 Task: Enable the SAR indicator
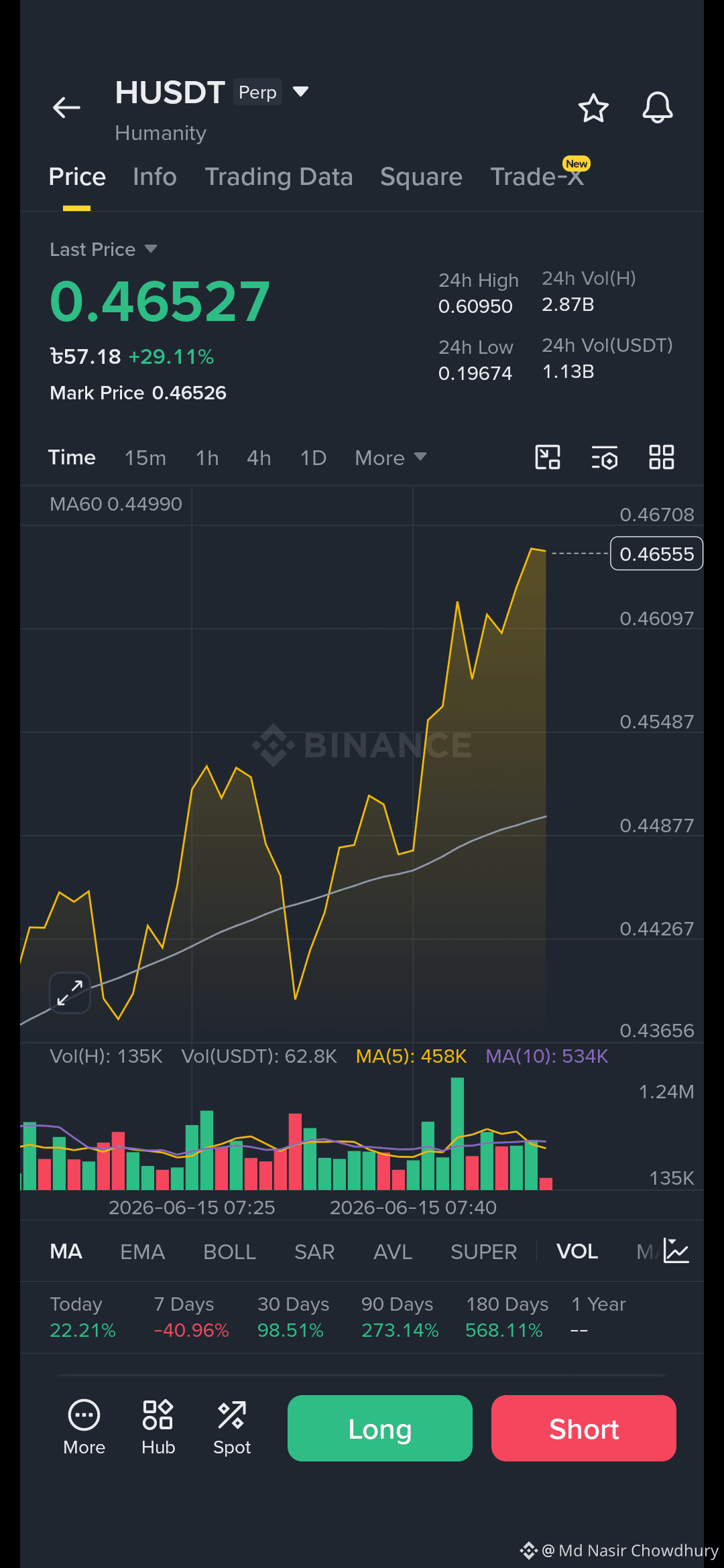click(x=314, y=1252)
